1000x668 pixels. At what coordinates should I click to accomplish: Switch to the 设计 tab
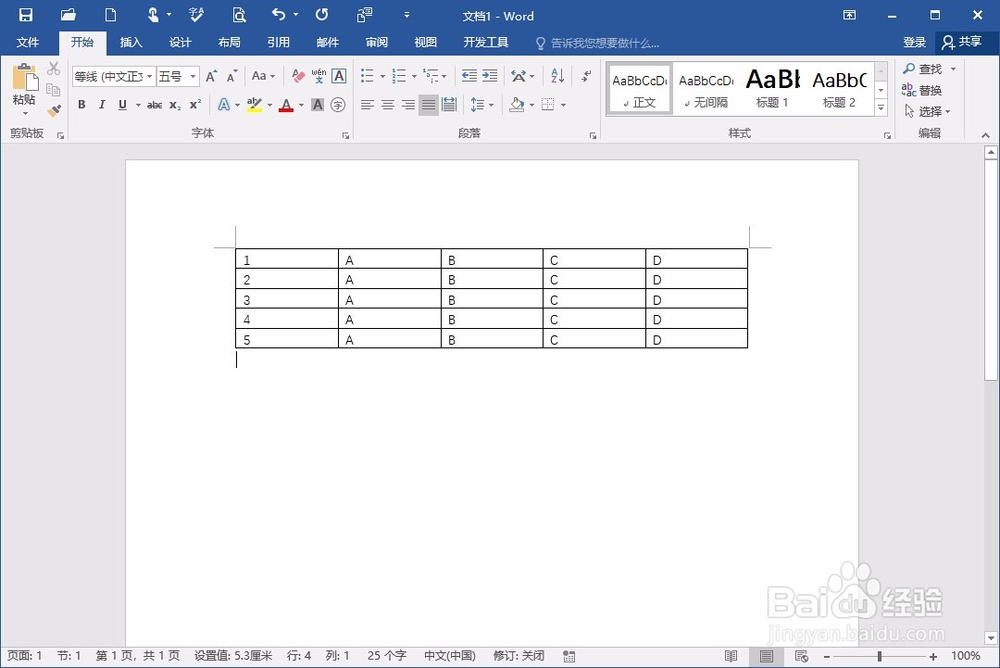180,42
